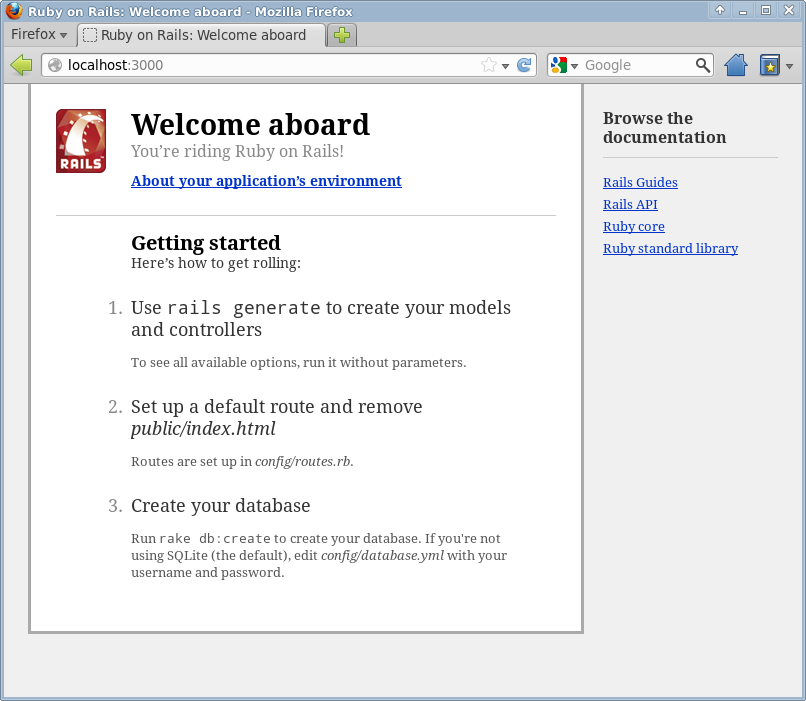Click the config/routes.rb text

coord(303,462)
